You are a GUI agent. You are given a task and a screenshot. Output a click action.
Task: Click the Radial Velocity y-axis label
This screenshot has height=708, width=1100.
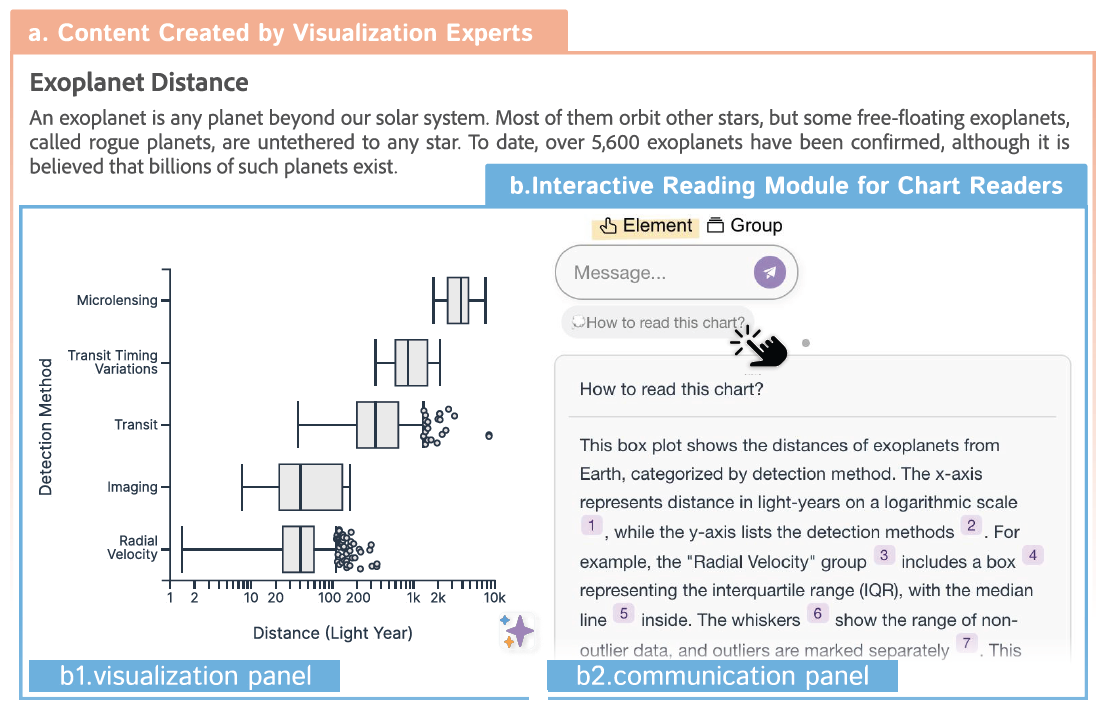(x=132, y=548)
